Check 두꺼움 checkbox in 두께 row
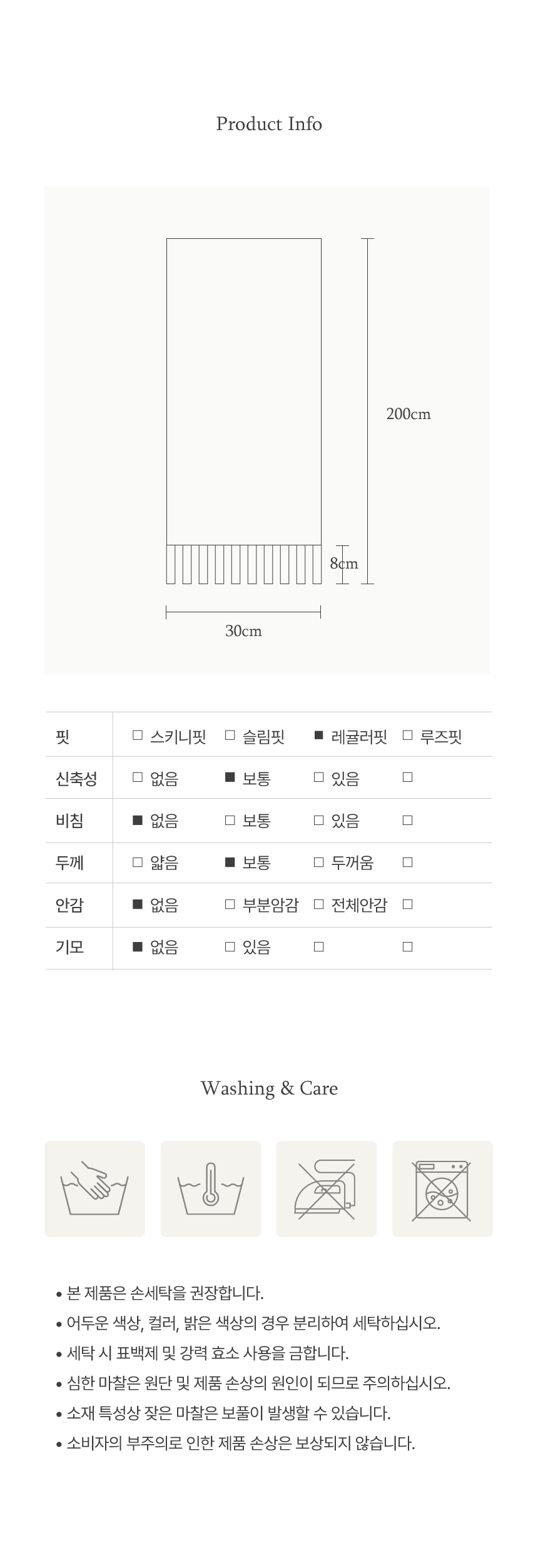This screenshot has height=1568, width=538. 318,862
